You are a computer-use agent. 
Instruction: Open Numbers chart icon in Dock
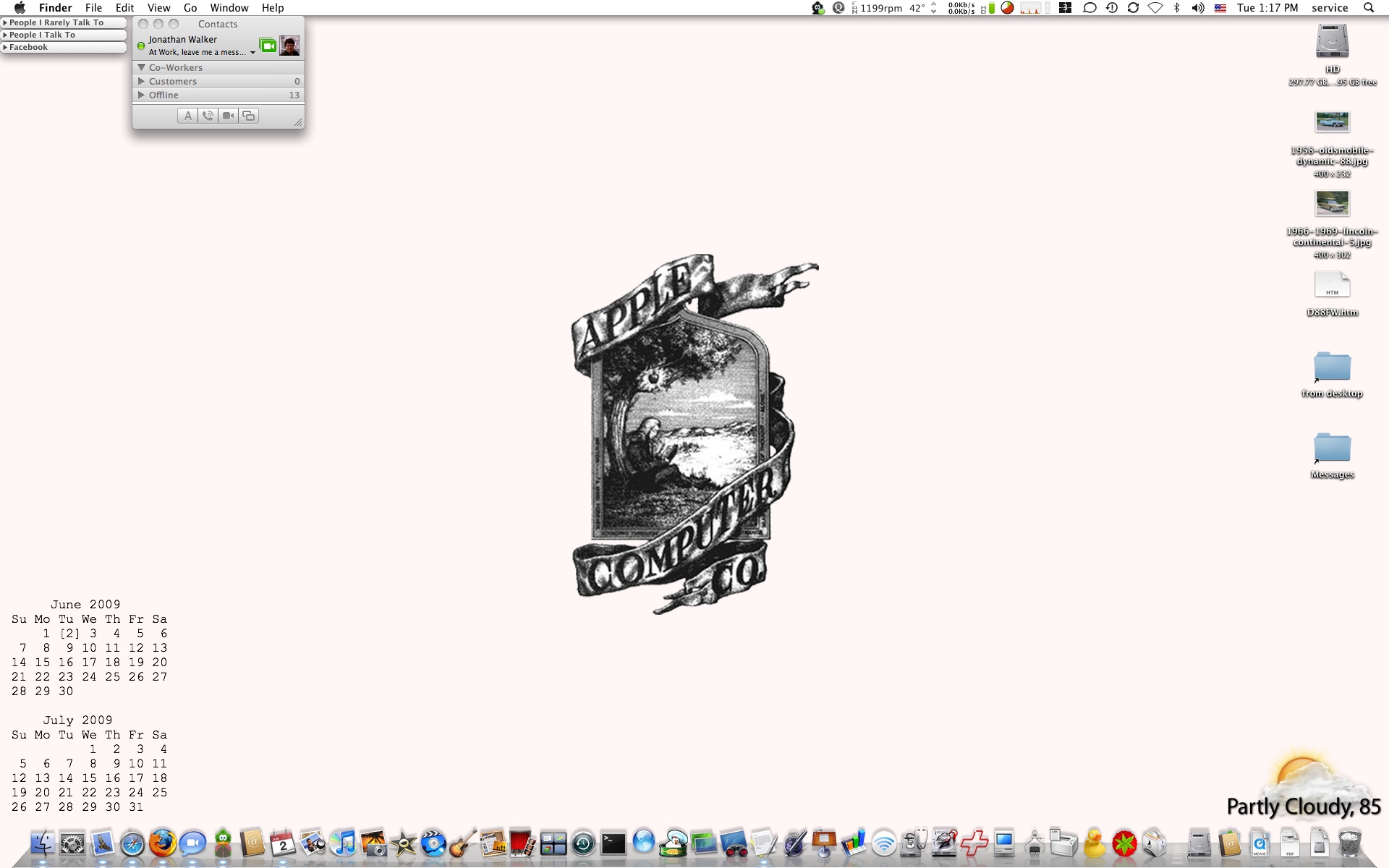tap(854, 843)
